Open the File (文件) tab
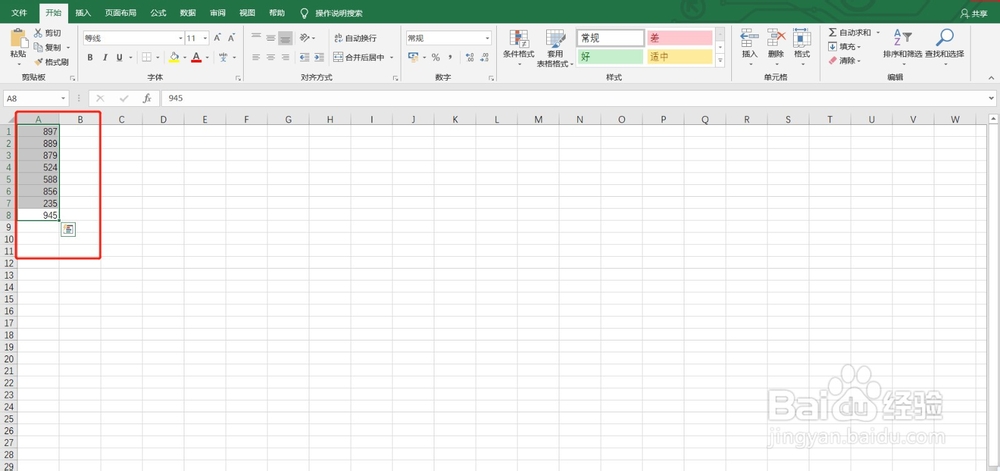 (x=19, y=13)
